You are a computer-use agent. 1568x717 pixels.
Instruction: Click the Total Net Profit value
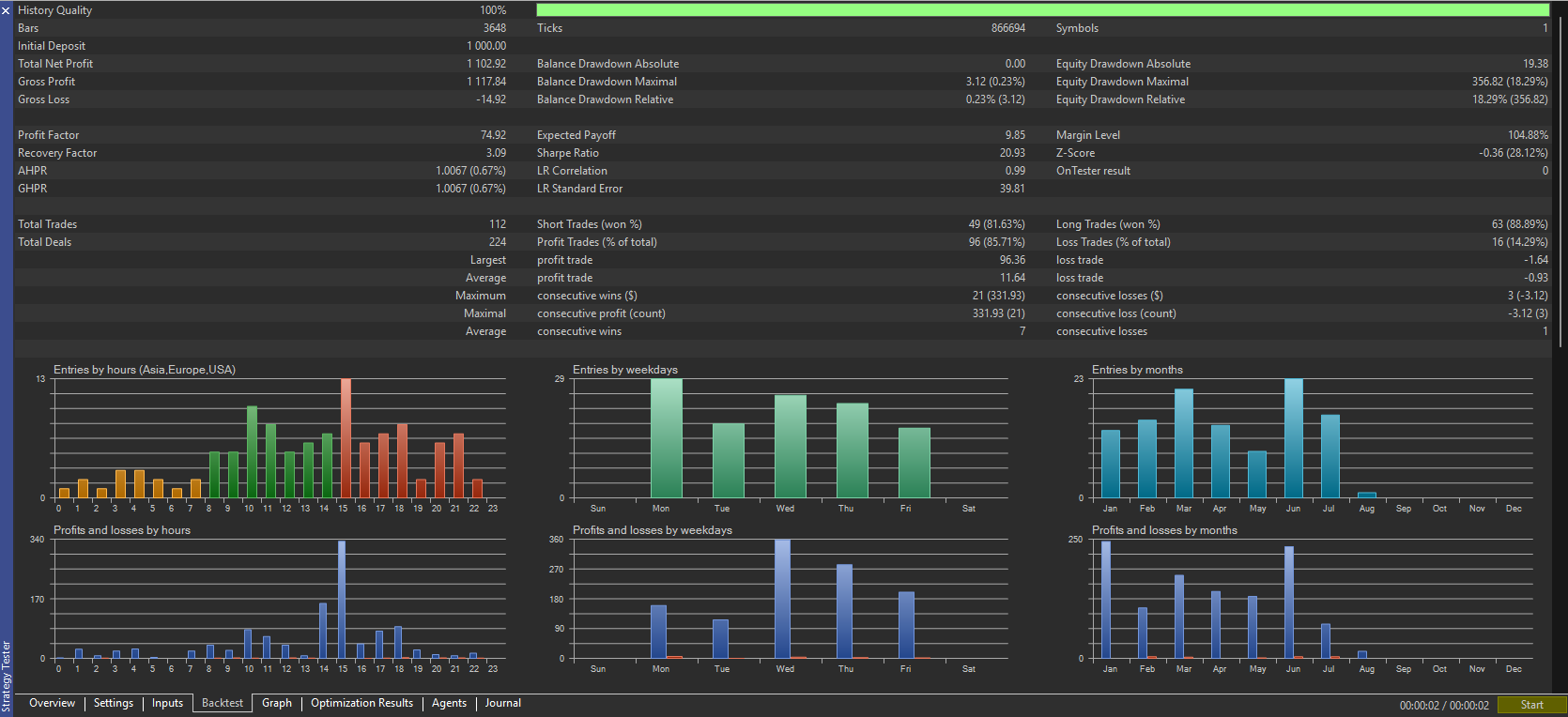[x=486, y=64]
